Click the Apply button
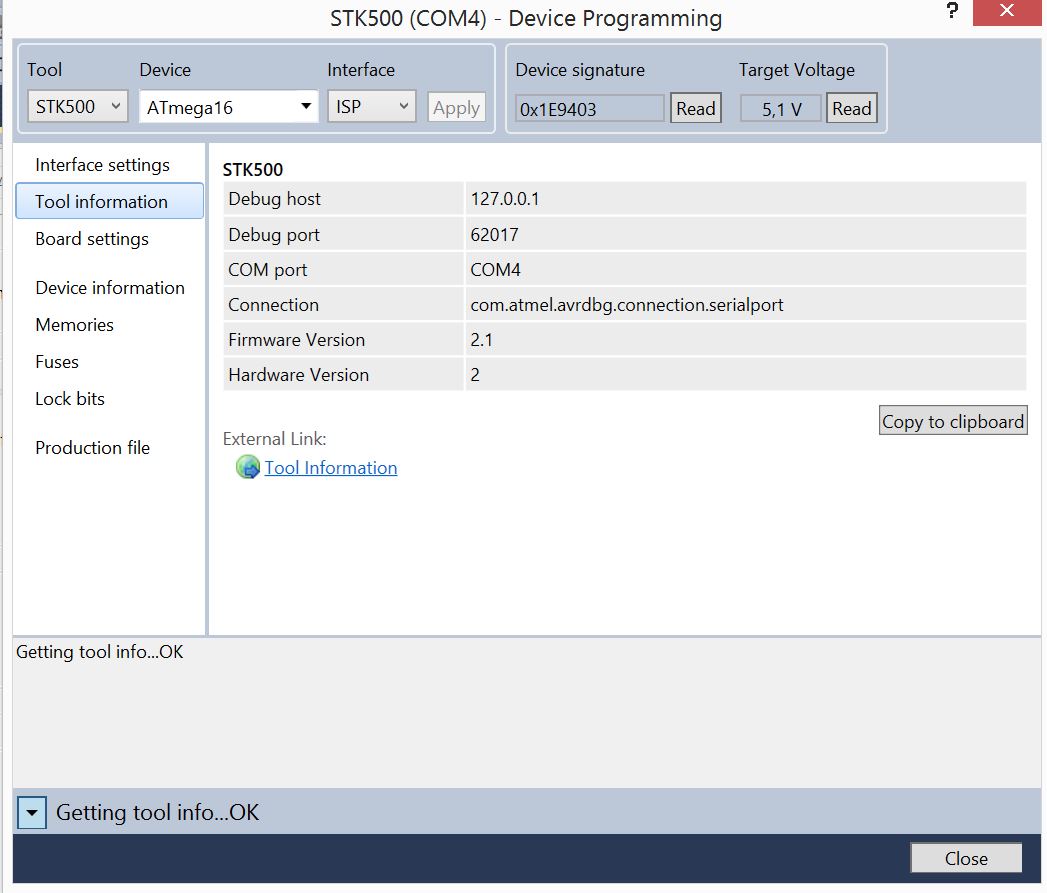Viewport: 1047px width, 893px height. [456, 108]
